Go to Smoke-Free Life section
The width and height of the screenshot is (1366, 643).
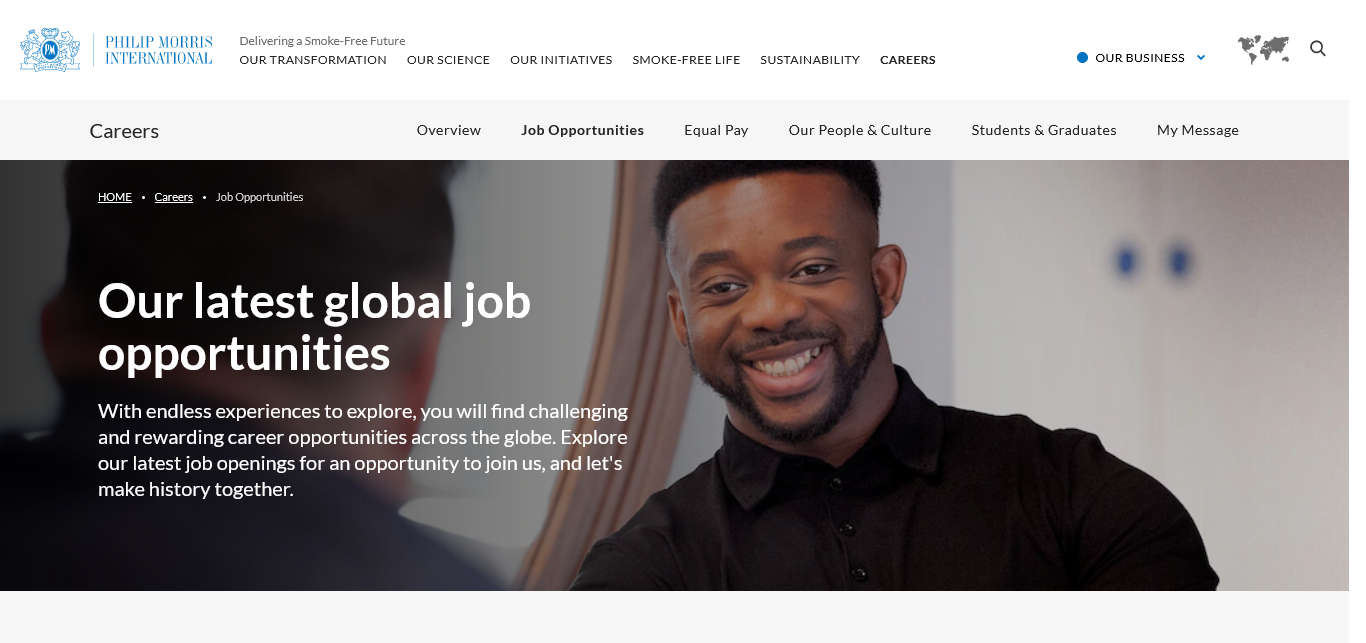coord(686,60)
